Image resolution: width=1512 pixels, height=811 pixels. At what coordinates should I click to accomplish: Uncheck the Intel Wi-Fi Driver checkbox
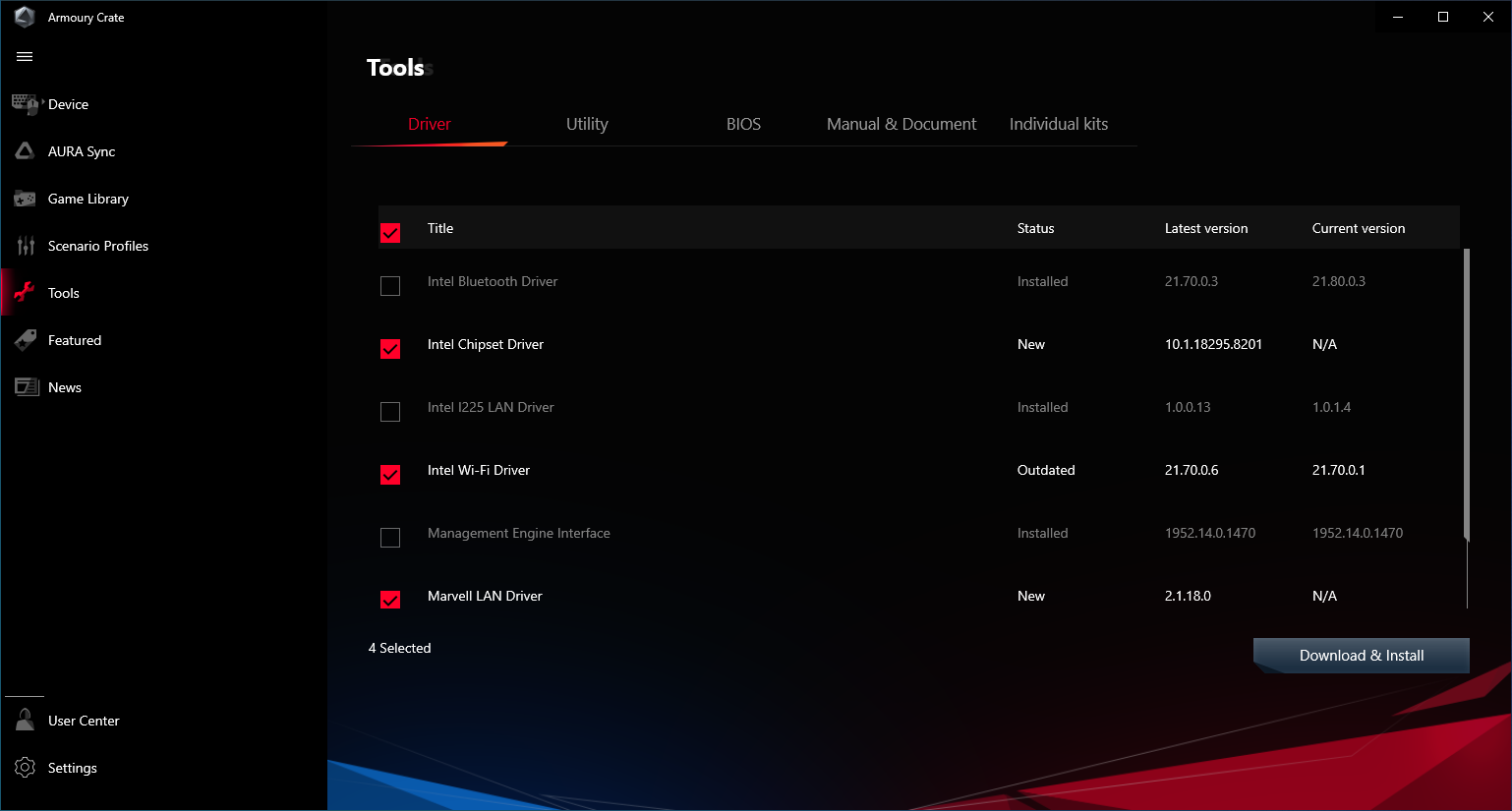tap(390, 475)
